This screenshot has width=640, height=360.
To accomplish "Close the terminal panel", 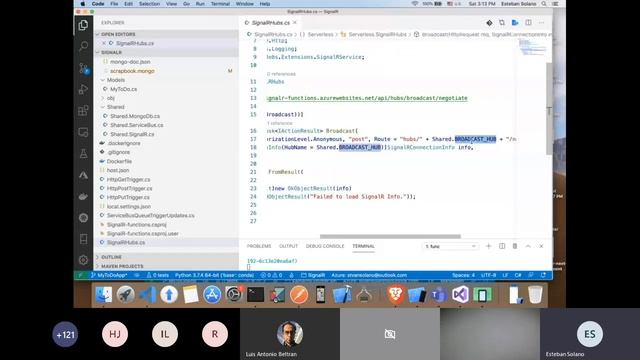I will tap(541, 246).
